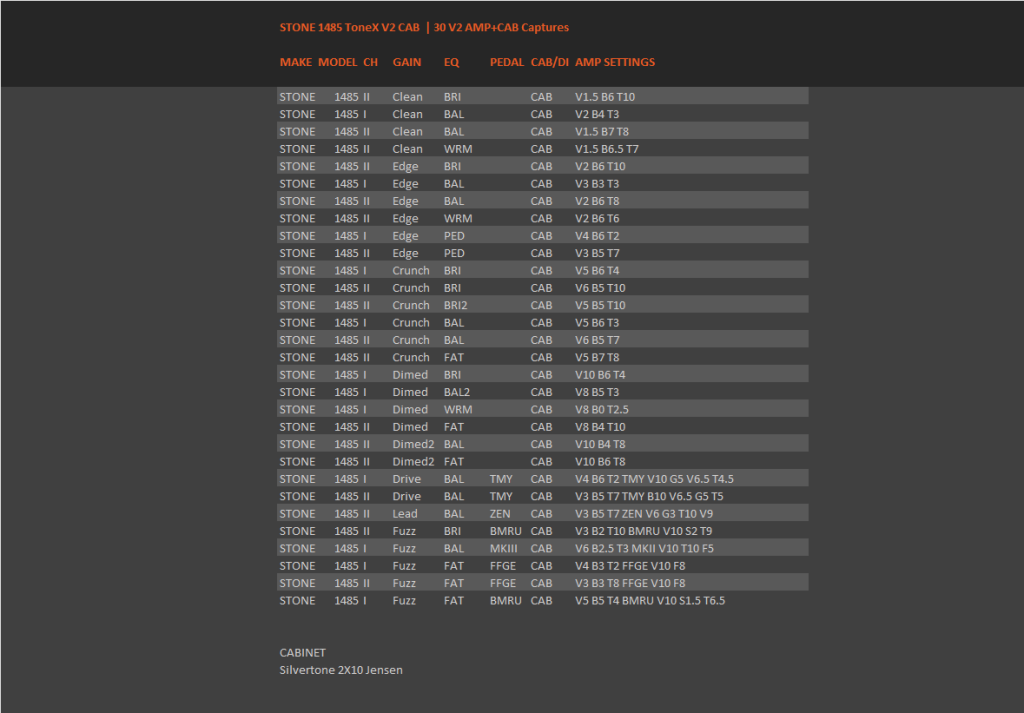Select the 'V3 B5 T7' settings in Edge PED row
Screen dimensions: 1024x713
click(597, 253)
